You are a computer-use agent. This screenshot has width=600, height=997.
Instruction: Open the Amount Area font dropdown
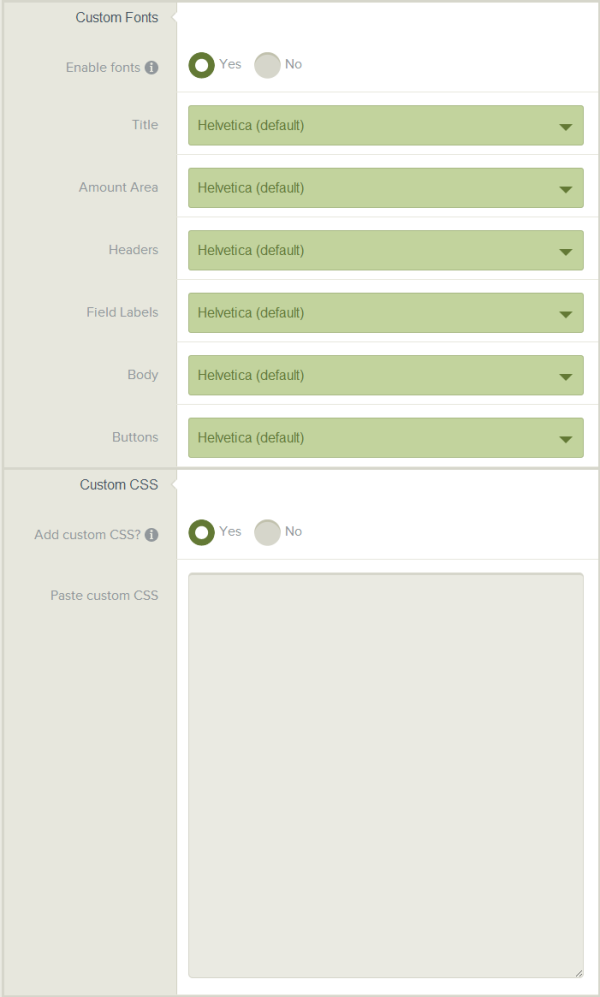point(386,188)
